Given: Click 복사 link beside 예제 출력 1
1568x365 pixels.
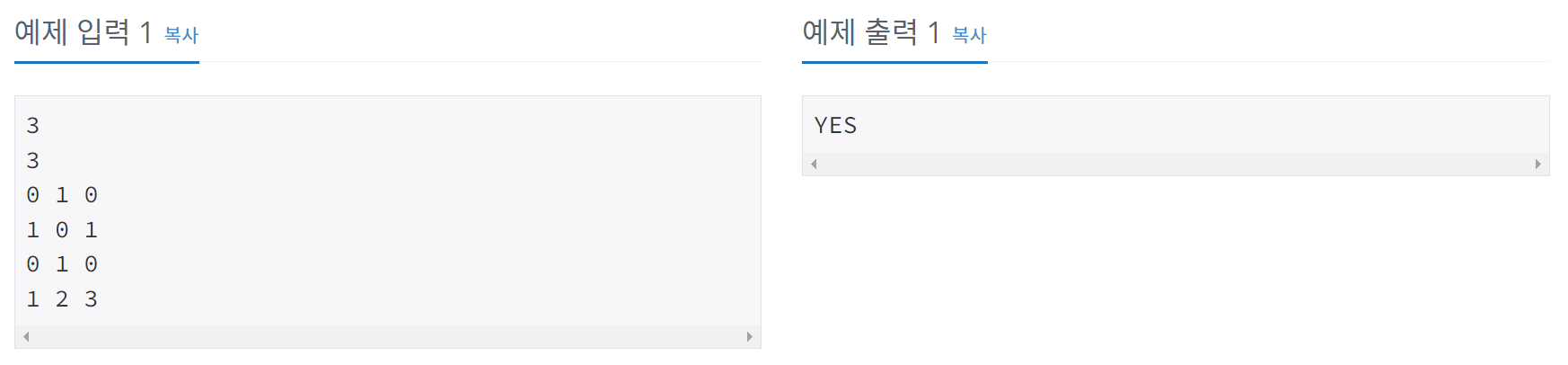Looking at the screenshot, I should click(x=969, y=35).
